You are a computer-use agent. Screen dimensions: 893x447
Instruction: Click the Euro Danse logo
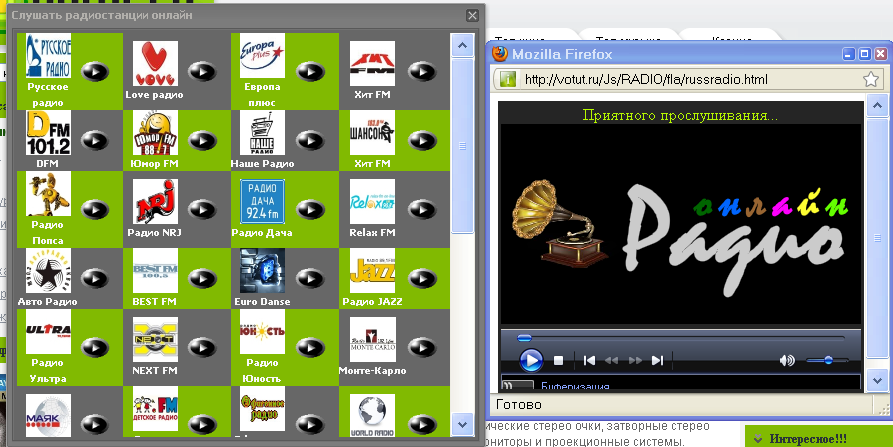pyautogui.click(x=263, y=270)
